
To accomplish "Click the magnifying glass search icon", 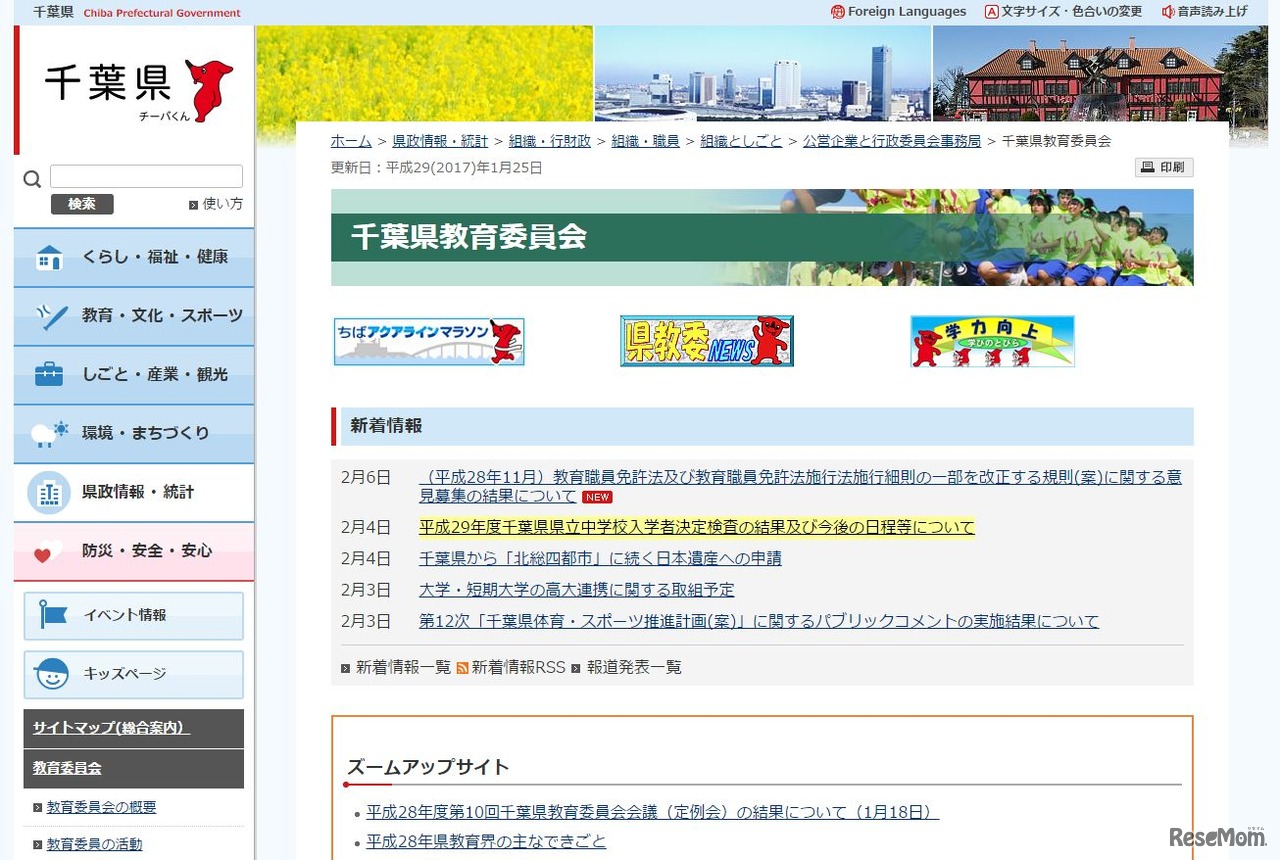I will coord(32,179).
